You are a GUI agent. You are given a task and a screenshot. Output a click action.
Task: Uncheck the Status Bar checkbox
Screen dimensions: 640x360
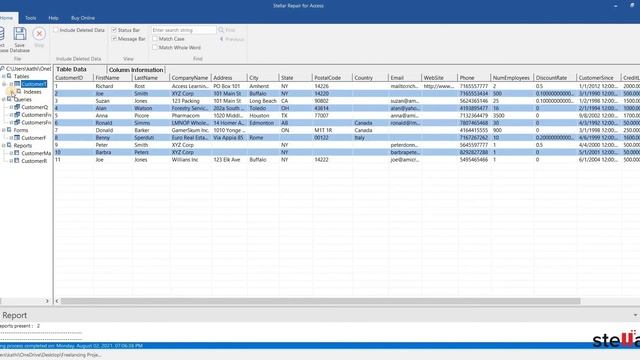tap(114, 30)
